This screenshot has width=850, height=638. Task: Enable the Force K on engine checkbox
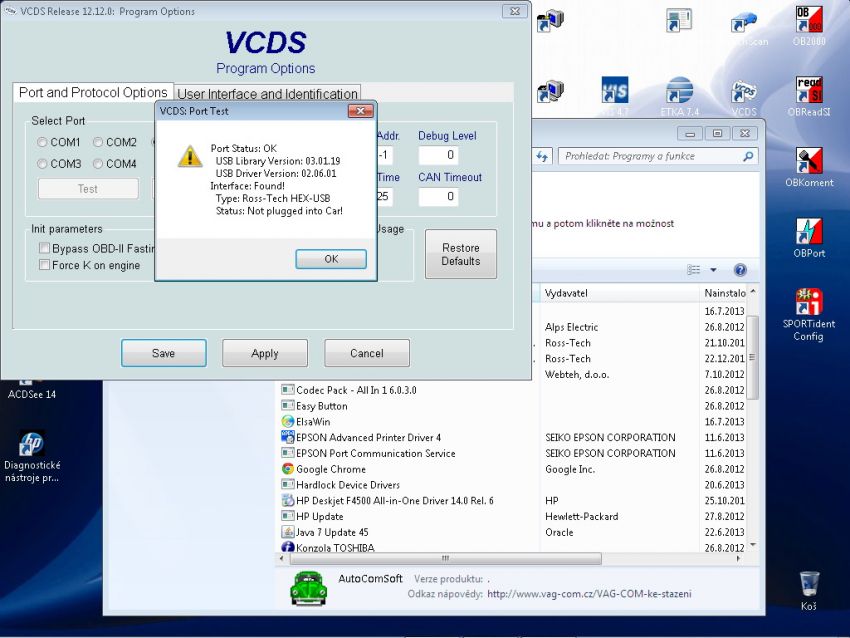44,265
